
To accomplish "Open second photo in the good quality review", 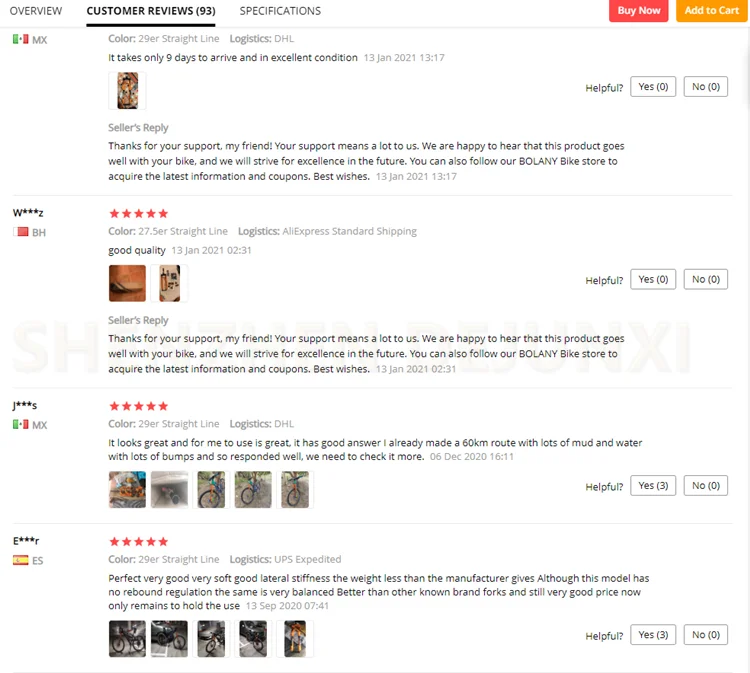I will pos(169,283).
